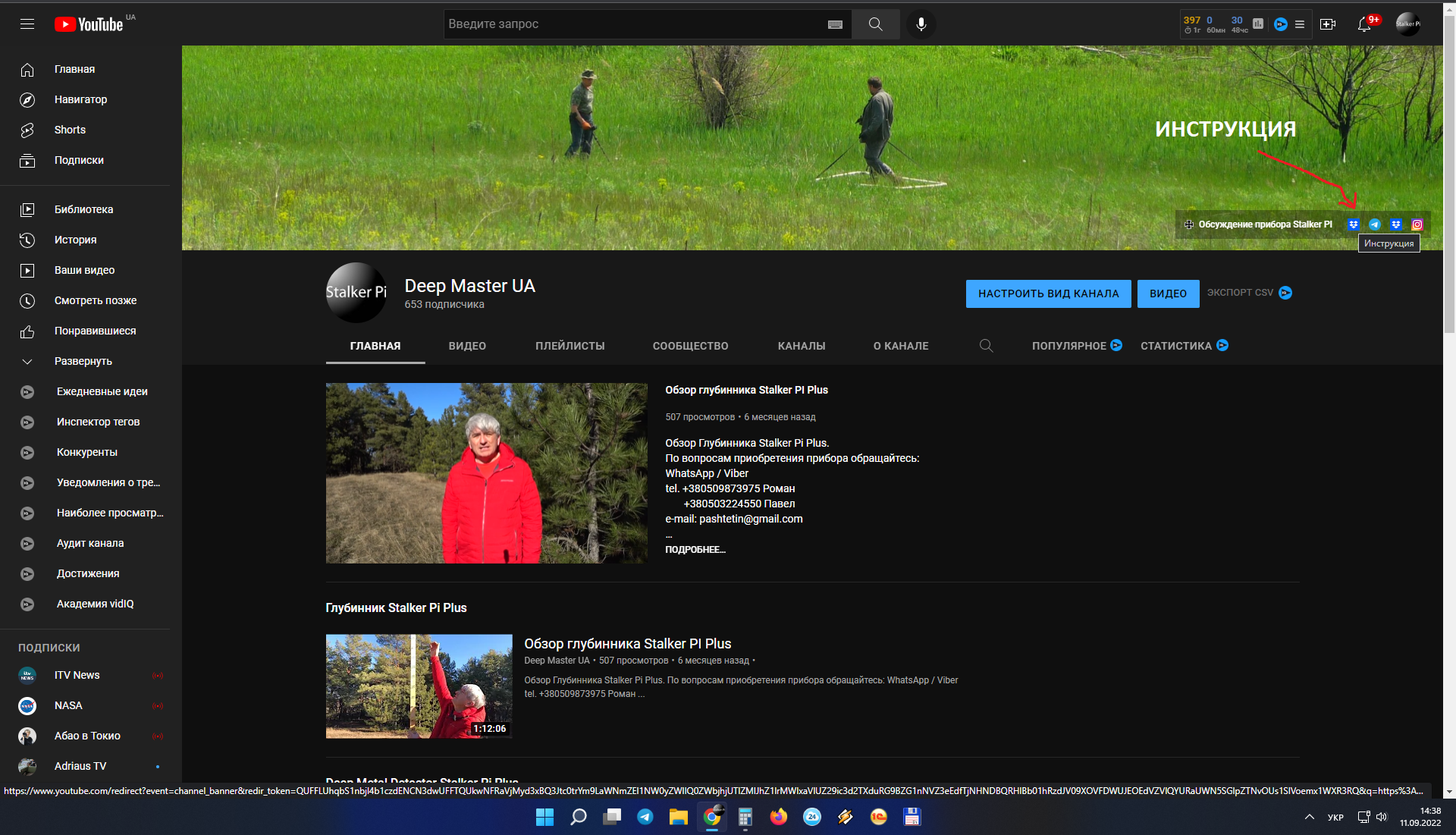Expand description via ПОДРОБНЕЕ link
Image resolution: width=1456 pixels, height=835 pixels.
pyautogui.click(x=695, y=550)
